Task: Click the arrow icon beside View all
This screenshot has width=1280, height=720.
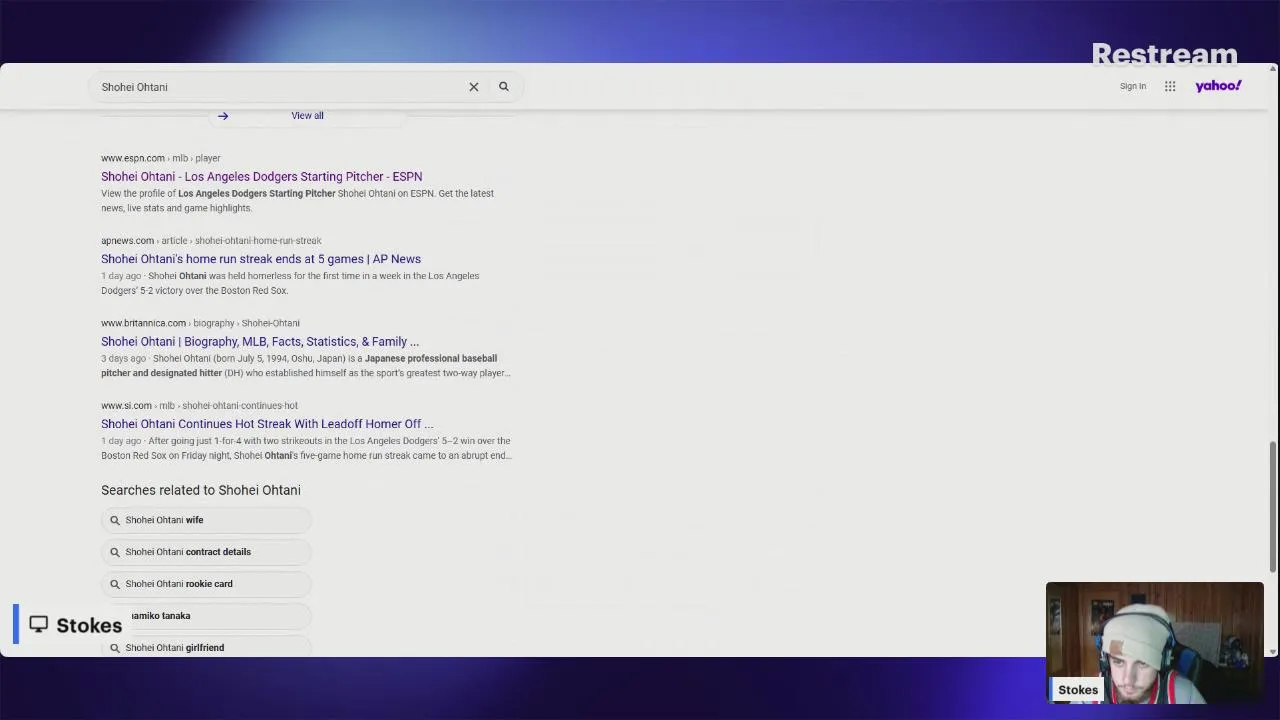Action: 223,116
